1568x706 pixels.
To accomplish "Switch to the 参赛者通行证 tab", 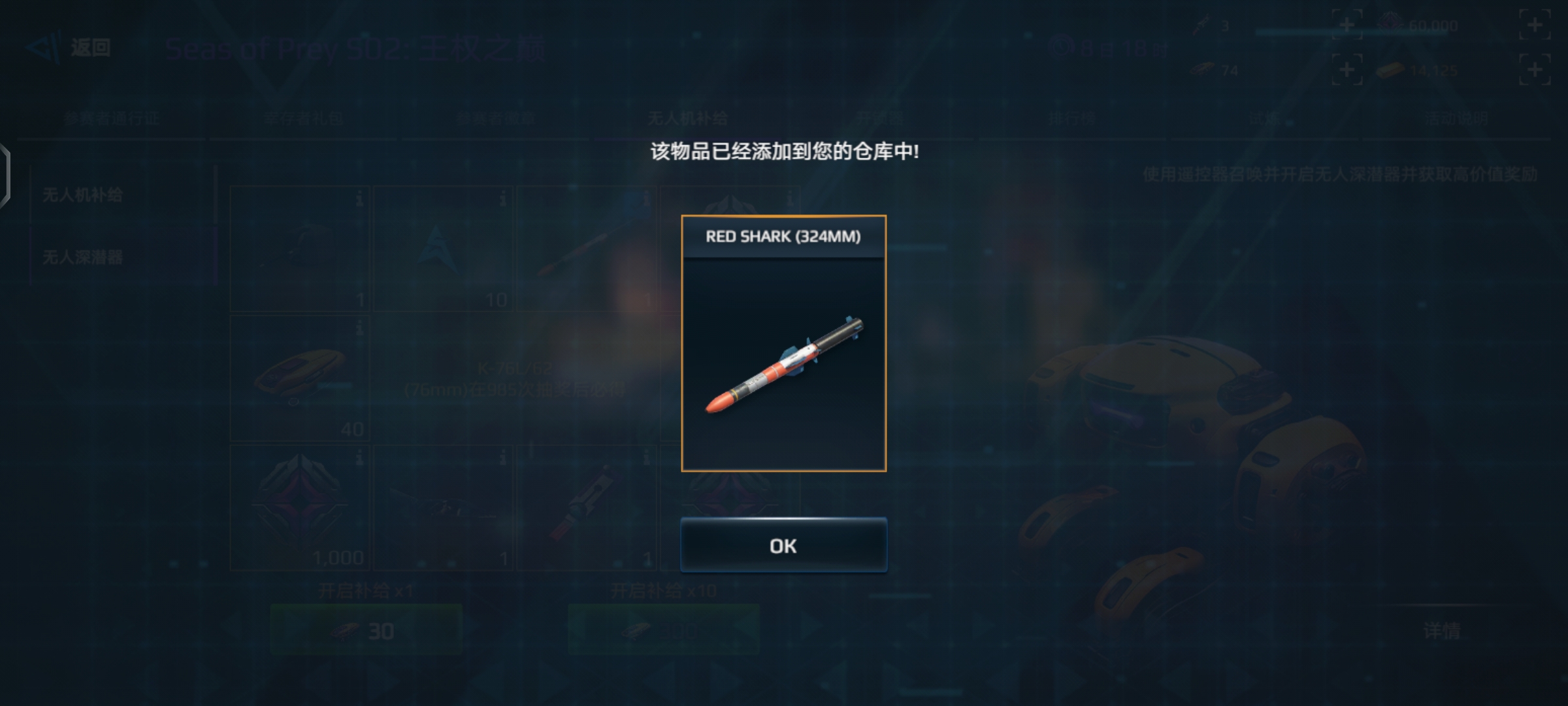I will pos(112,118).
